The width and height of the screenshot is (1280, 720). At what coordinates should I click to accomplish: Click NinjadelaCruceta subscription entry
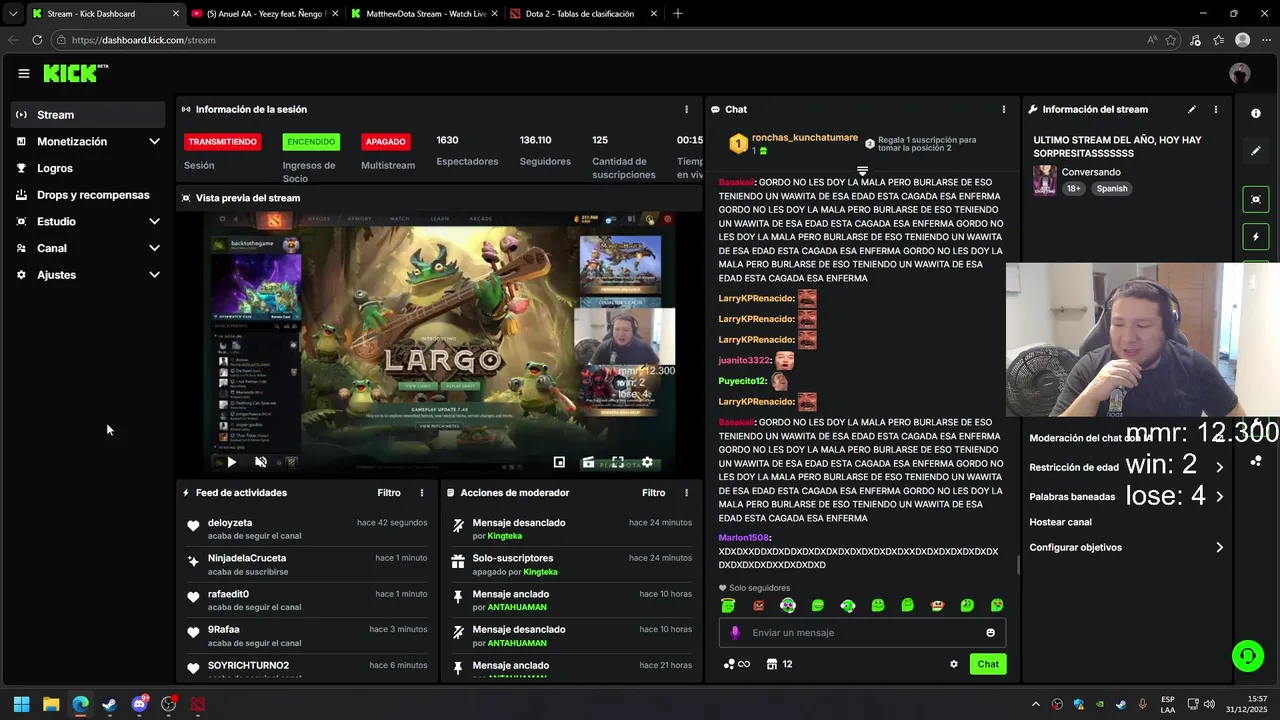tap(307, 565)
